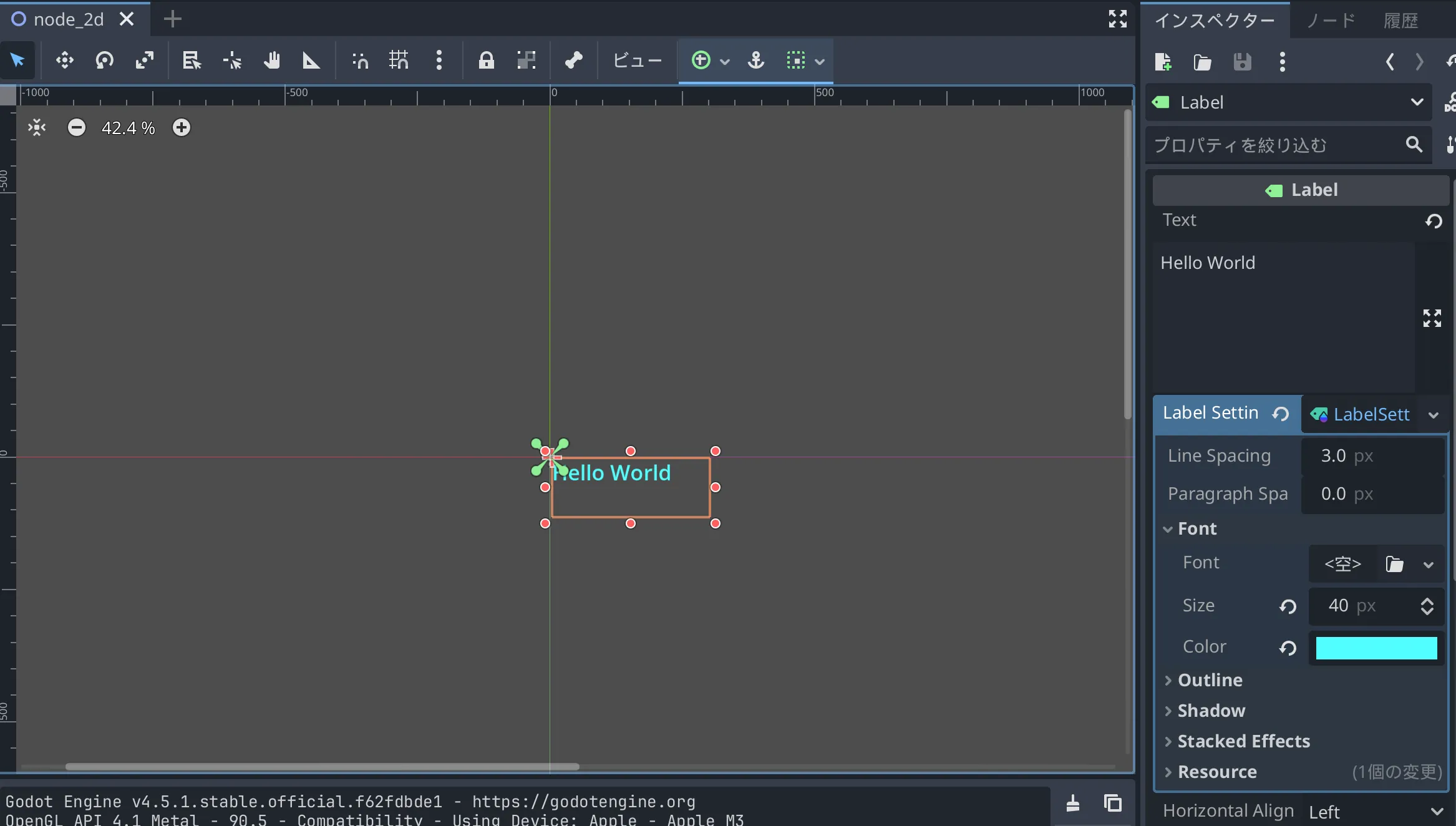
Task: Select the Rotate mode tool
Action: 104,61
